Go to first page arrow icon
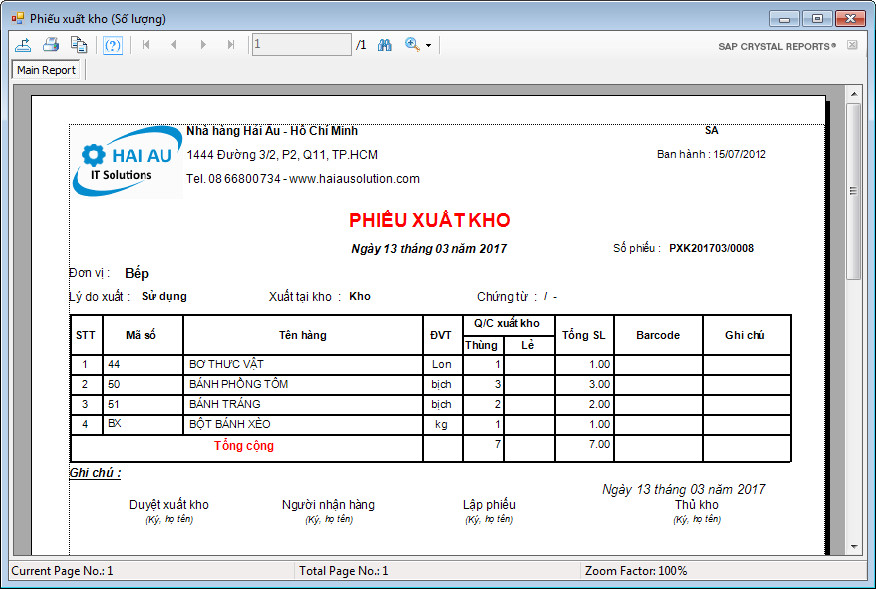 click(x=146, y=45)
